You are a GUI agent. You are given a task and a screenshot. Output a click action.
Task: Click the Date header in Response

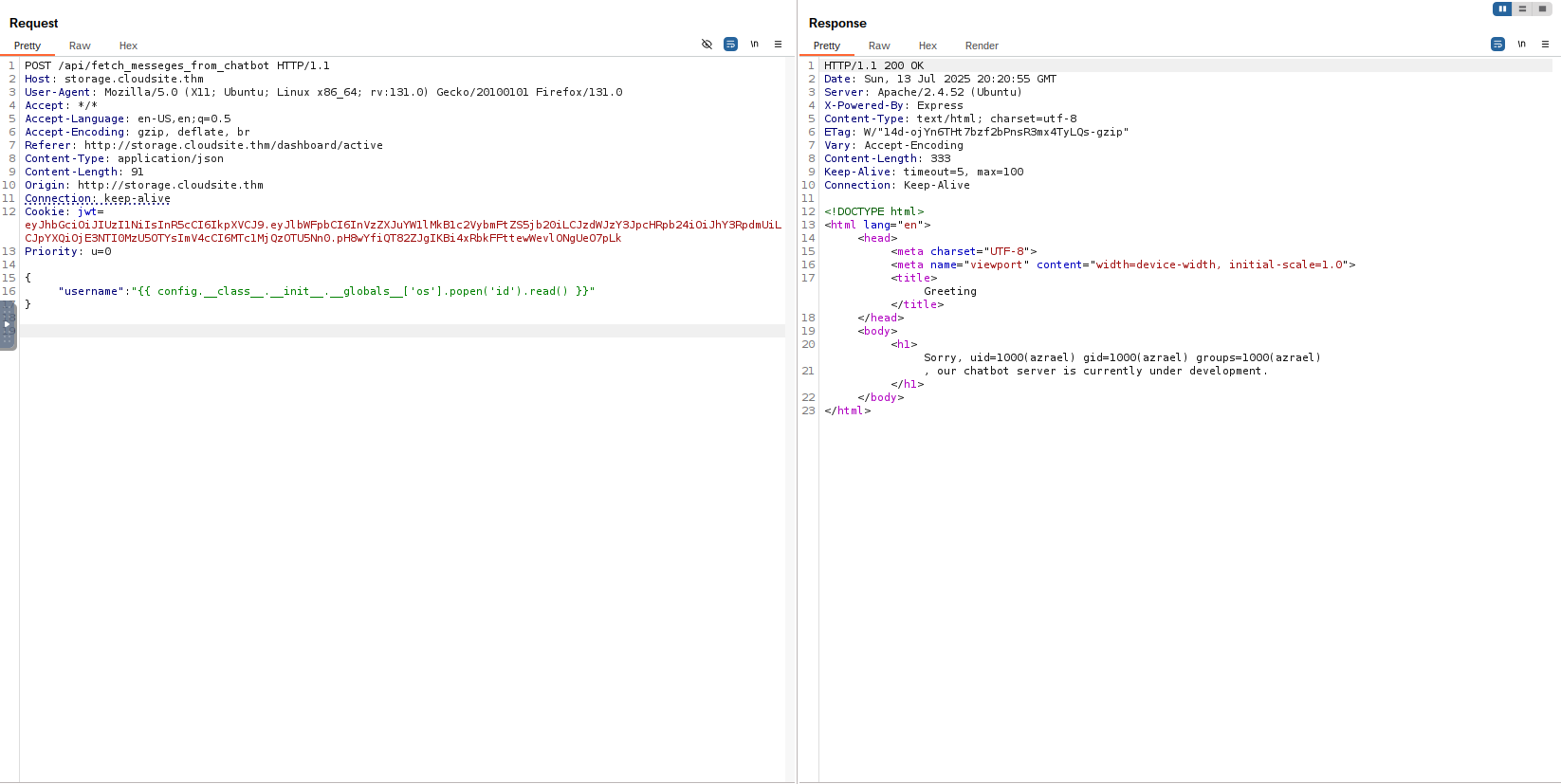pos(940,79)
